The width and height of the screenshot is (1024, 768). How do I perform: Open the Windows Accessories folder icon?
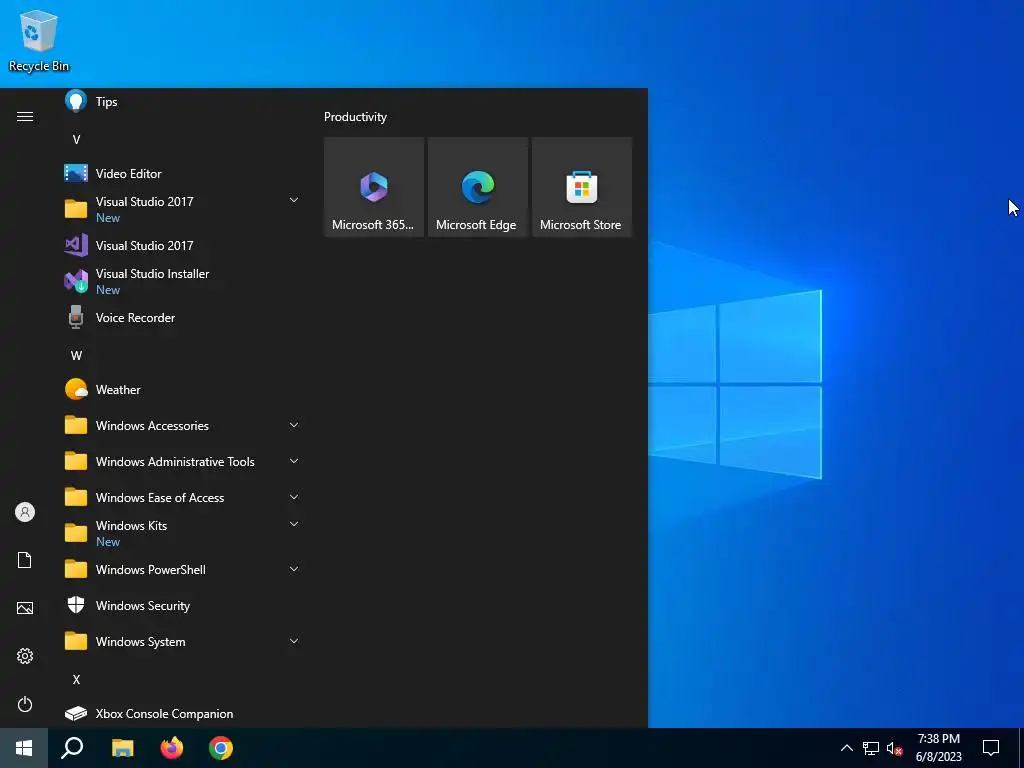point(76,425)
